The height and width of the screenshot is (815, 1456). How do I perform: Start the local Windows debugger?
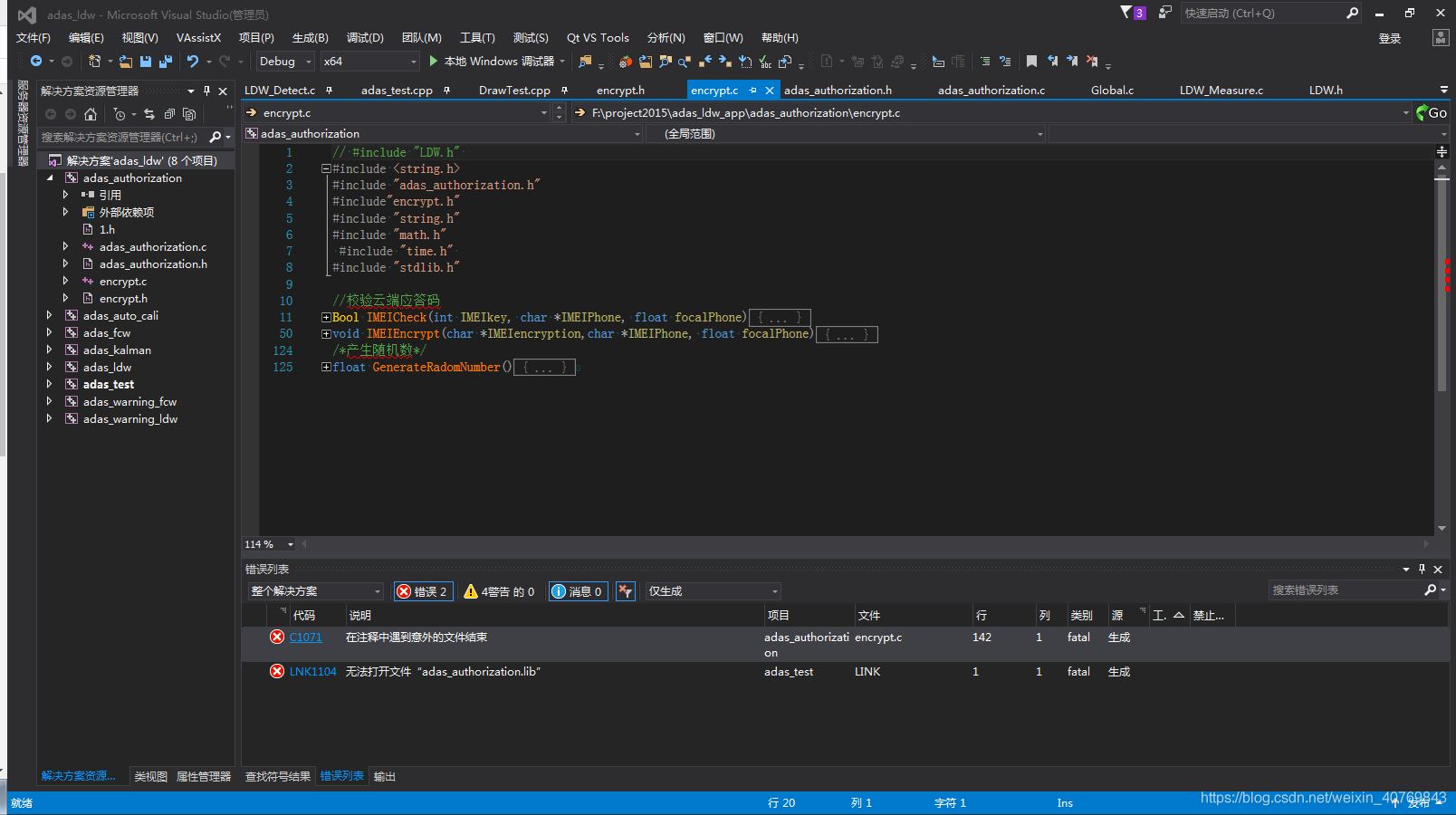click(x=434, y=62)
